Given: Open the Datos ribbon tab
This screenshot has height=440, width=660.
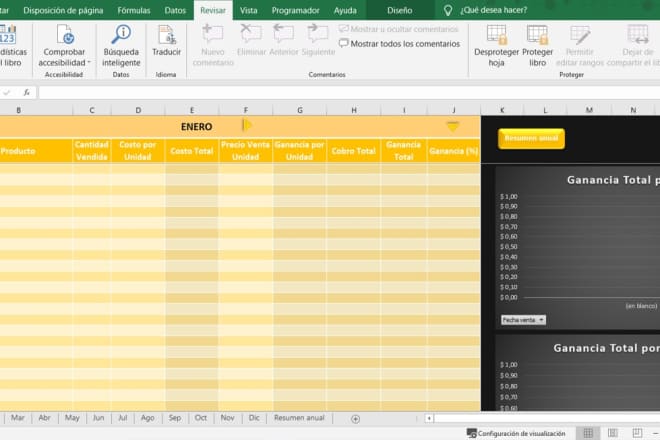Looking at the screenshot, I should 175,11.
